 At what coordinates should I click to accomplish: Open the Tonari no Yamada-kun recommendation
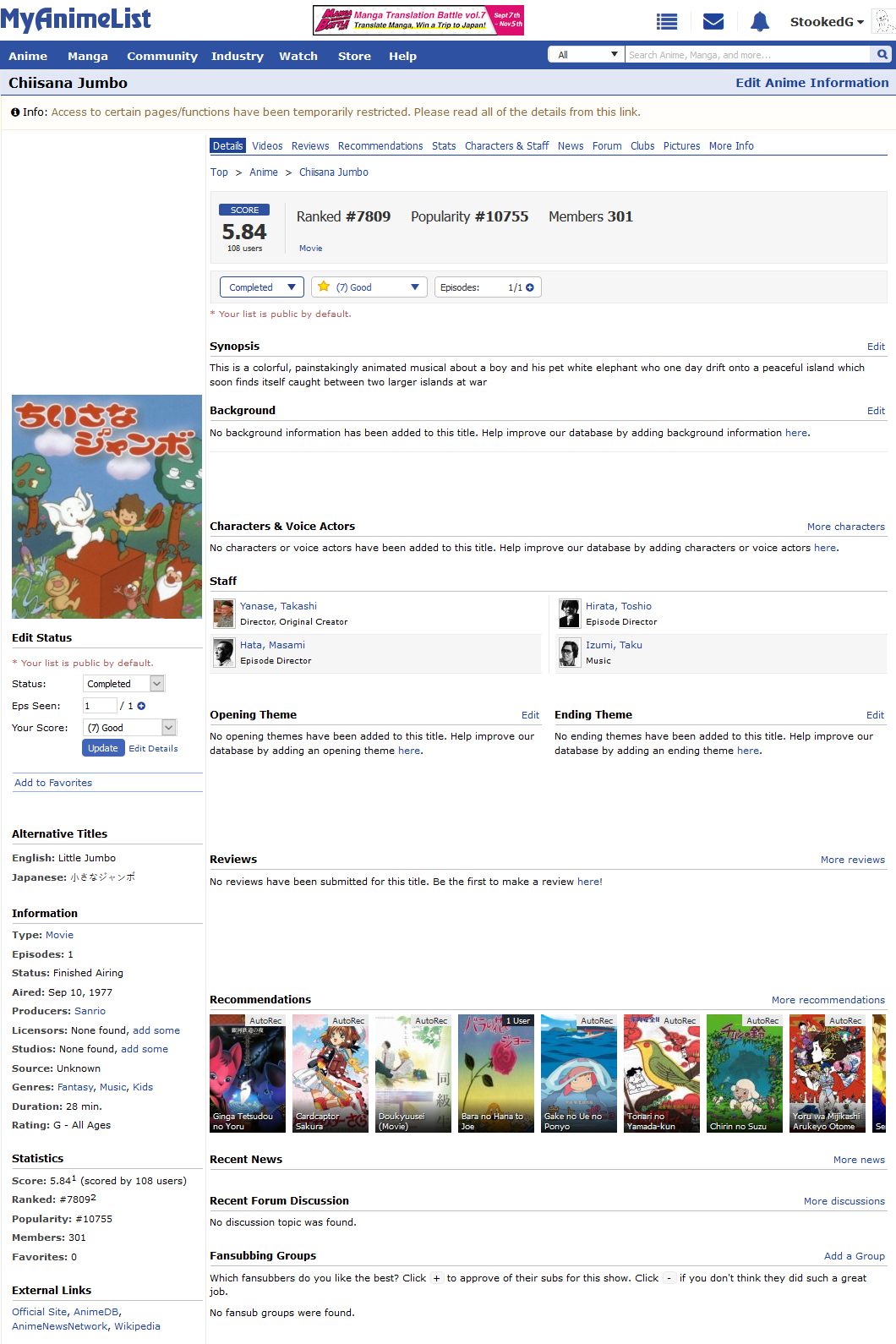(x=662, y=1074)
